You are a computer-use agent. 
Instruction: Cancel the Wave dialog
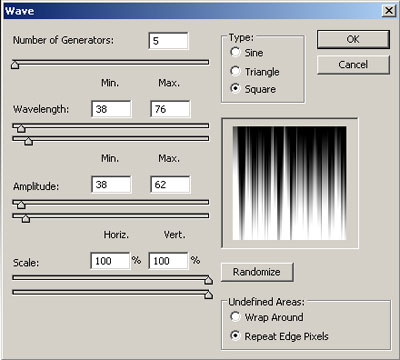coord(353,64)
